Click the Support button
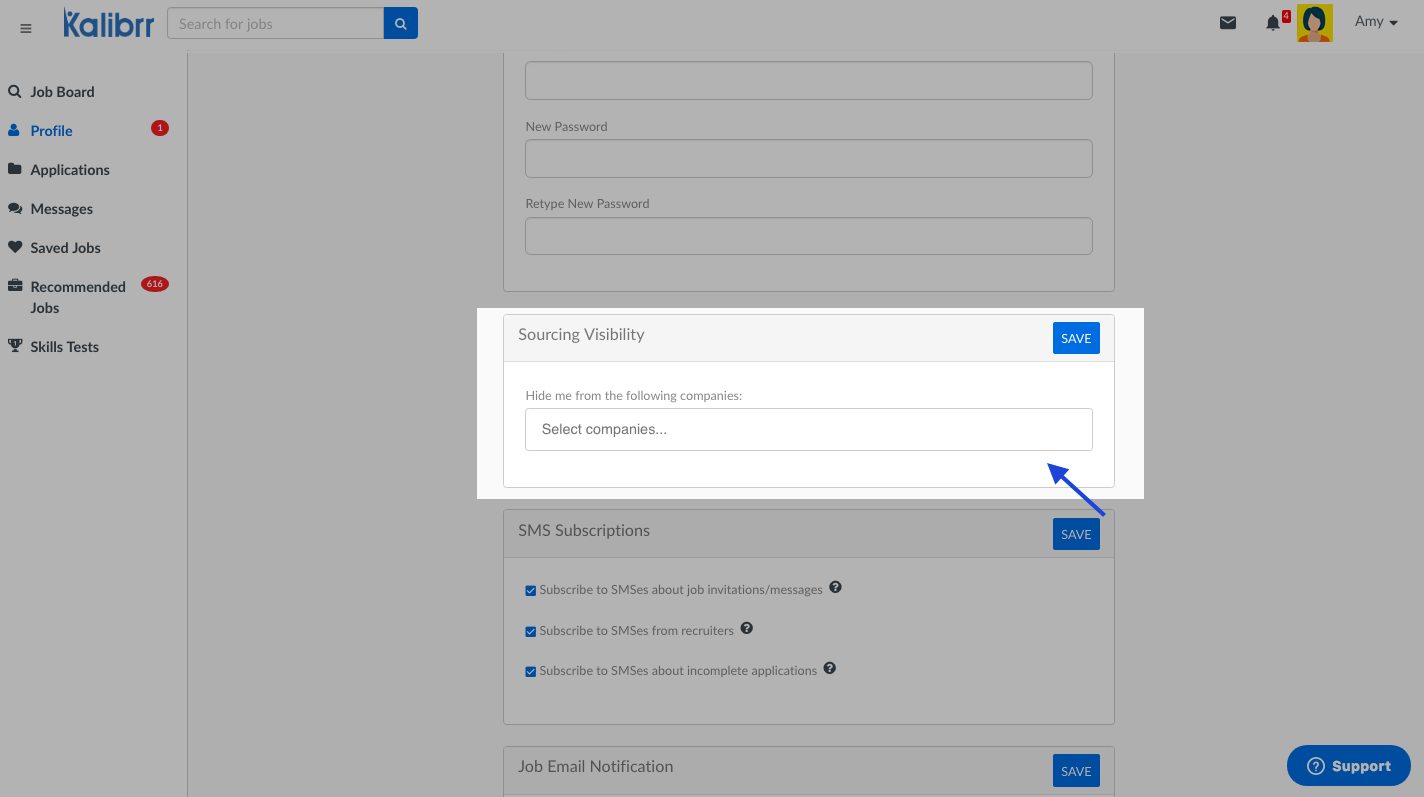Screen dimensions: 1424x797 point(1348,766)
